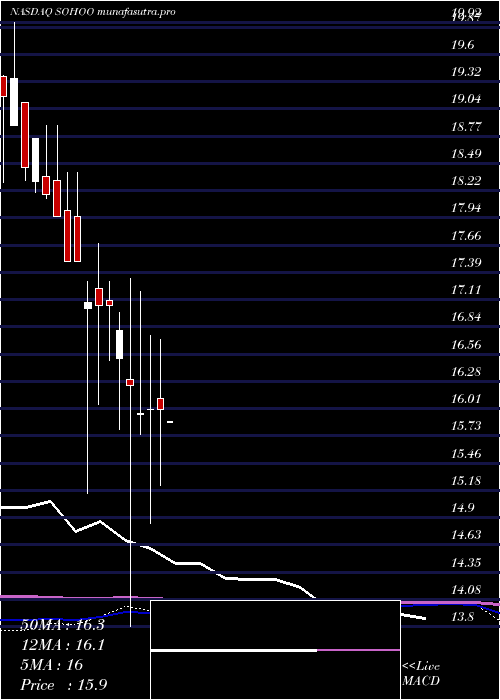Click the 5MA : 16 label
Viewport: 500px width, 700px height.
(x=52, y=665)
